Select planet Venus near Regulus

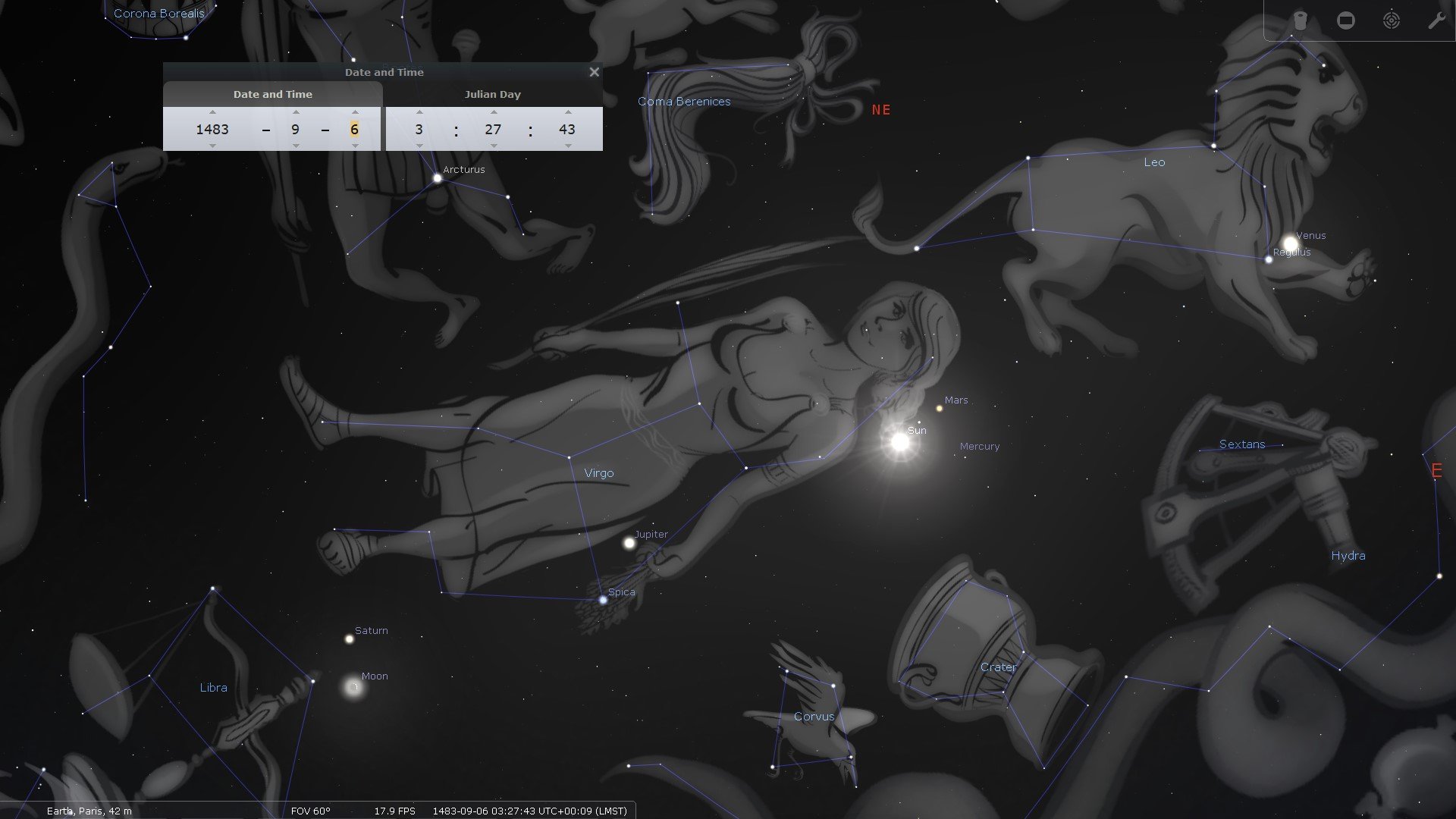pyautogui.click(x=1290, y=243)
